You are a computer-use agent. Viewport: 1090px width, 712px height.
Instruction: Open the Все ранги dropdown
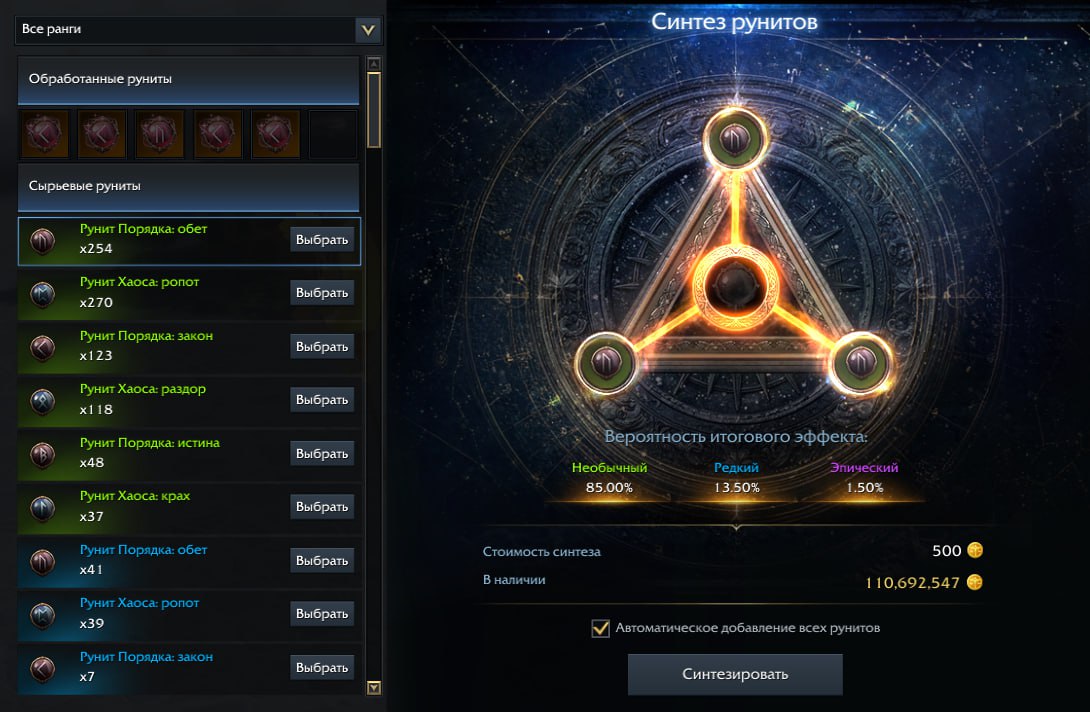pos(198,30)
